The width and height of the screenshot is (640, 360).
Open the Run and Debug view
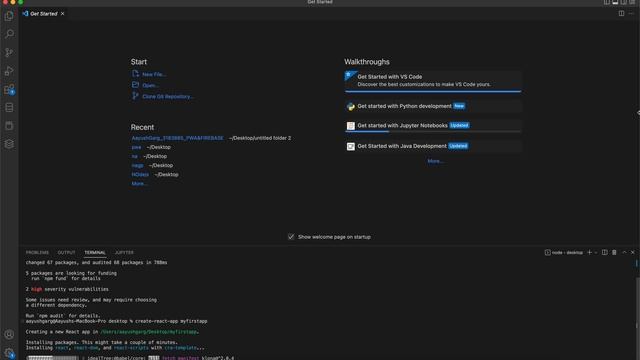coord(9,71)
